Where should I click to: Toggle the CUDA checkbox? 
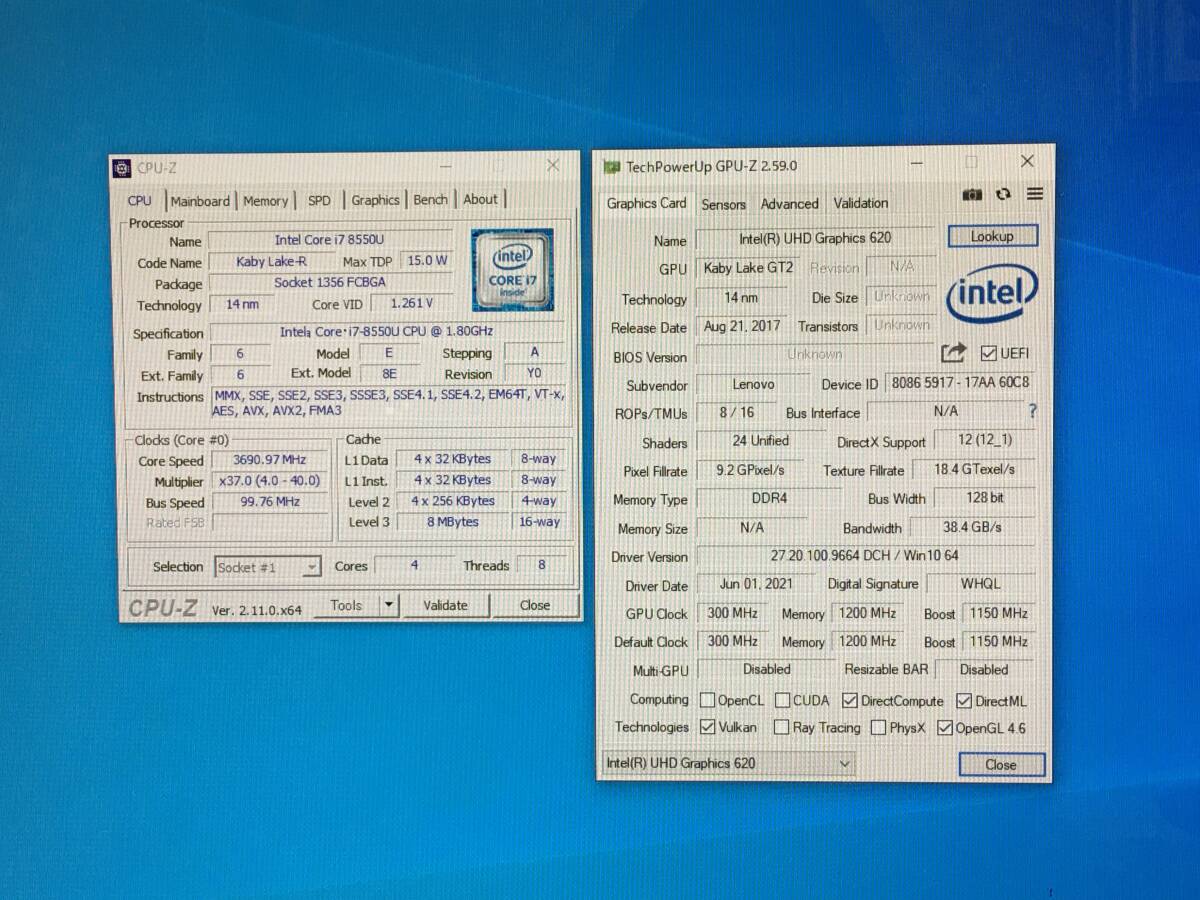point(783,700)
